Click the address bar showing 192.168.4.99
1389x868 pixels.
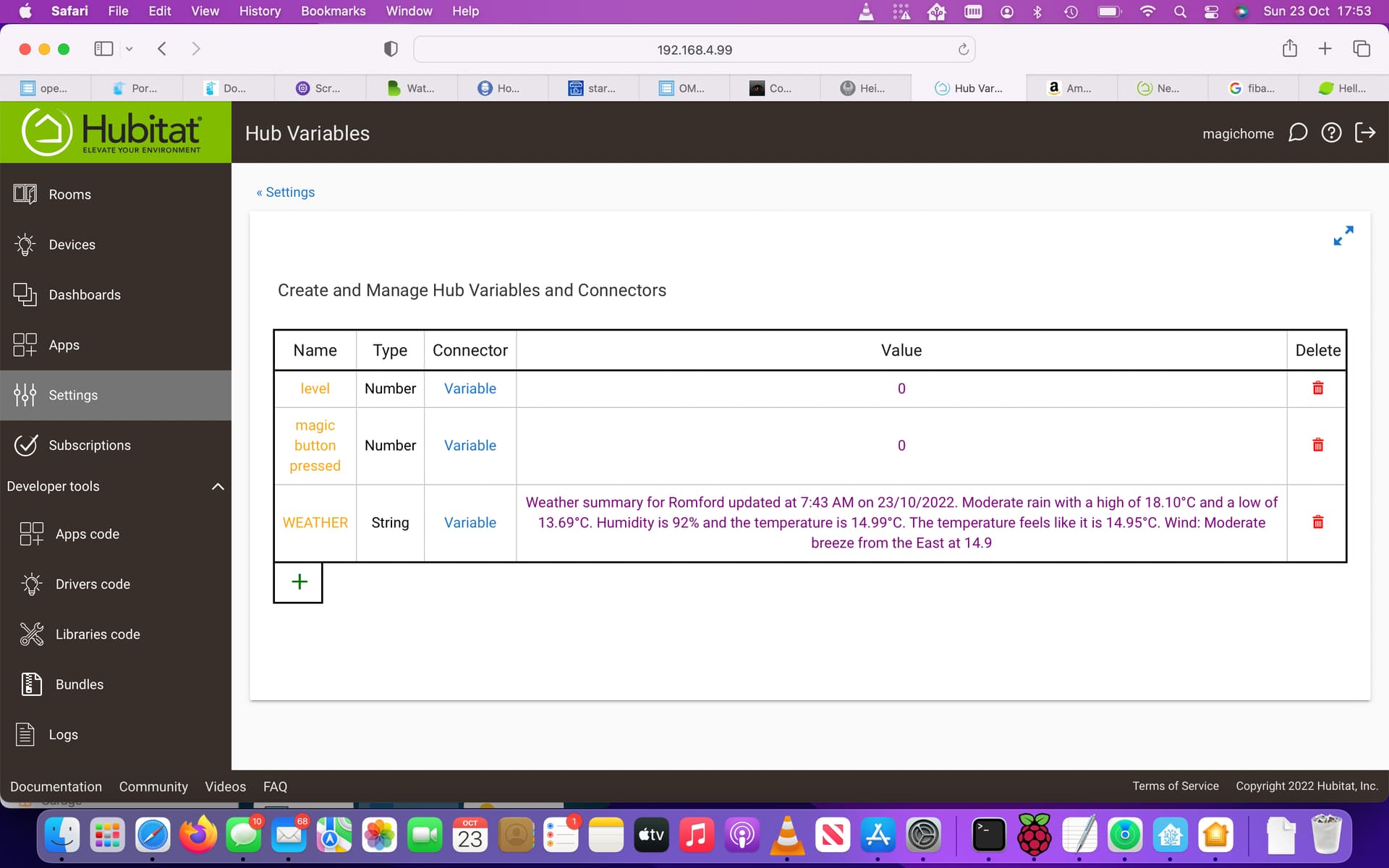point(693,50)
